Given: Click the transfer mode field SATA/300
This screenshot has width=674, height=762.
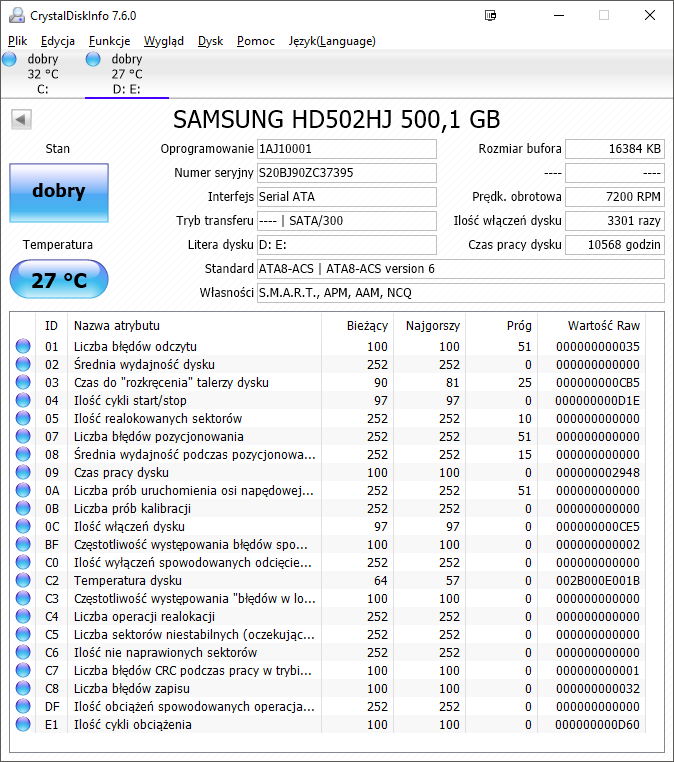Looking at the screenshot, I should 346,221.
